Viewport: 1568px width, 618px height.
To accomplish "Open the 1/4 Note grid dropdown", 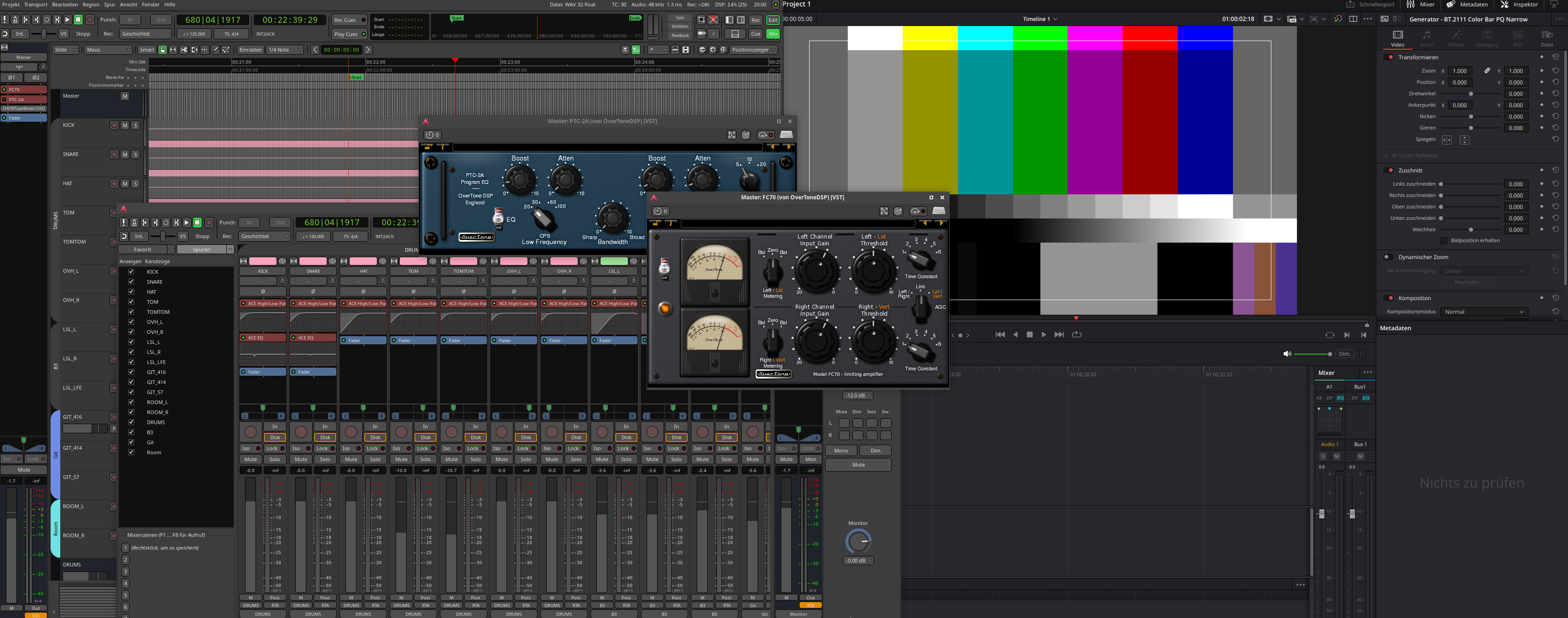I will (285, 50).
